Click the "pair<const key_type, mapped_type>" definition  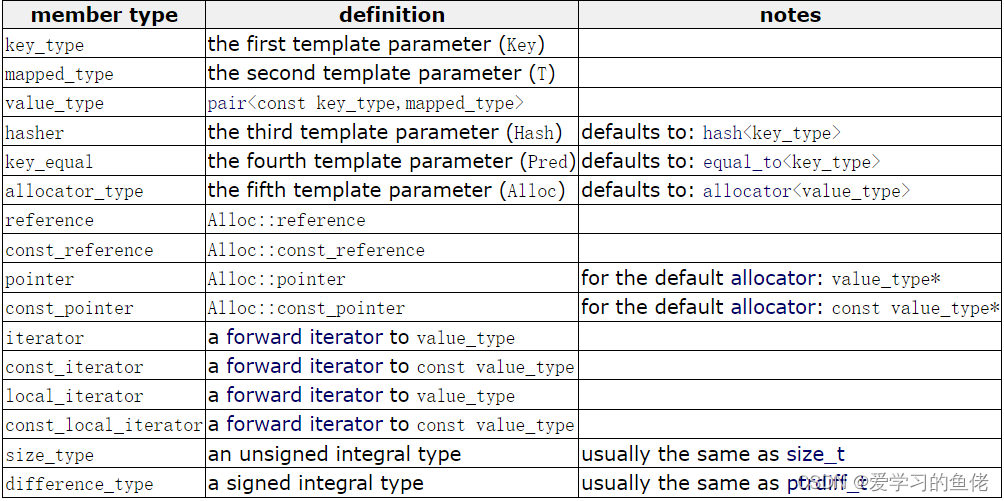365,103
